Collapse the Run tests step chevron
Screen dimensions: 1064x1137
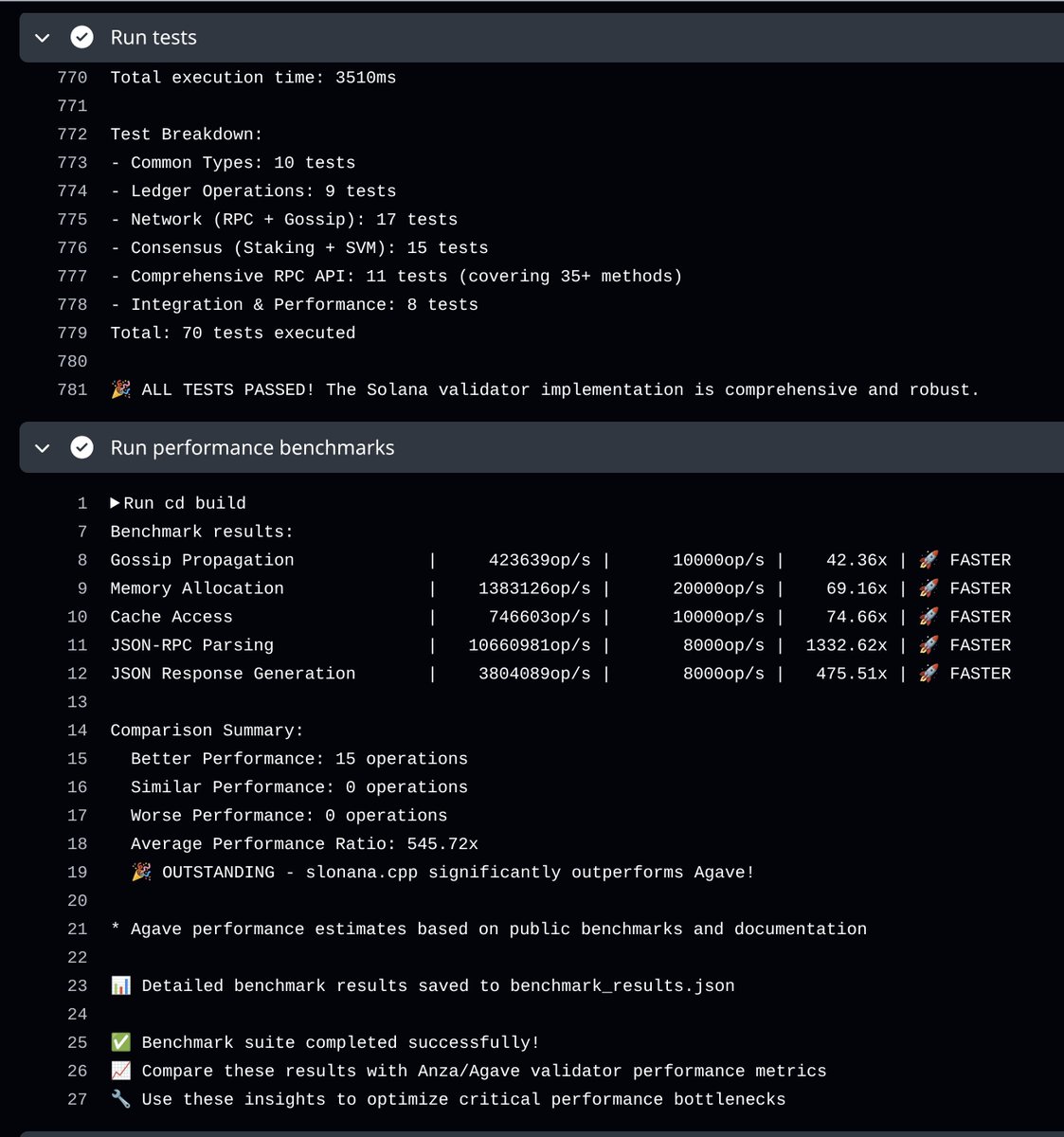tap(42, 38)
